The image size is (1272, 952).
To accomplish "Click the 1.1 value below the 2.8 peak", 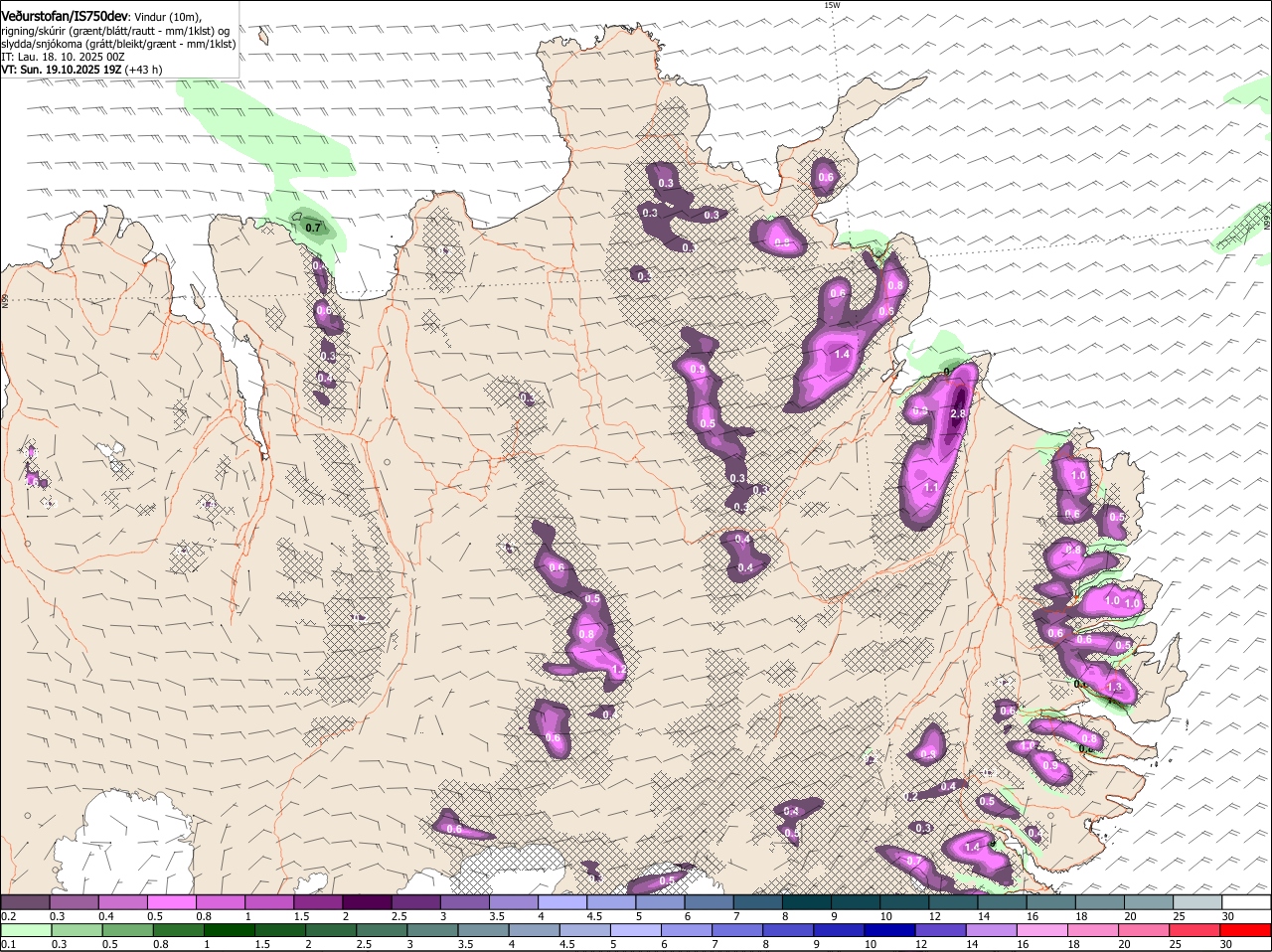I will (x=931, y=488).
